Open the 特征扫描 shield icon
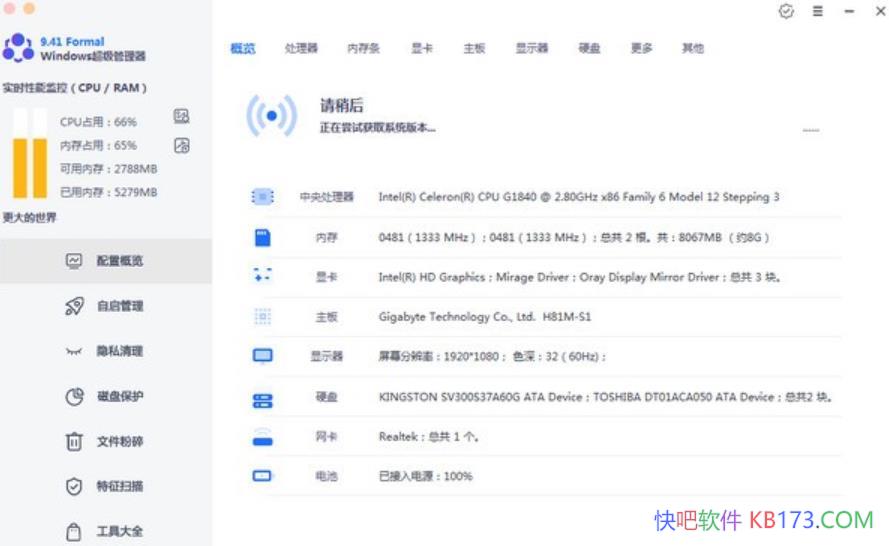Screen dimensions: 889x546 point(74,486)
